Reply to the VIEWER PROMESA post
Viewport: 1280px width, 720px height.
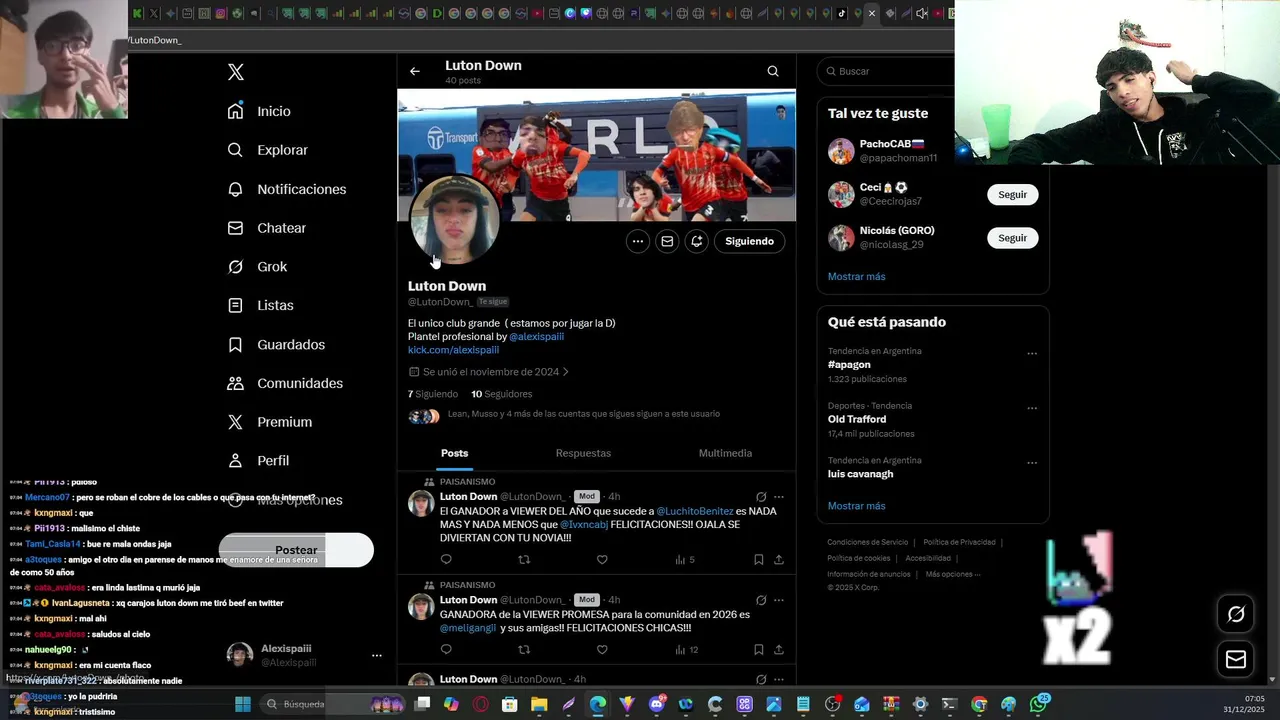coord(446,650)
